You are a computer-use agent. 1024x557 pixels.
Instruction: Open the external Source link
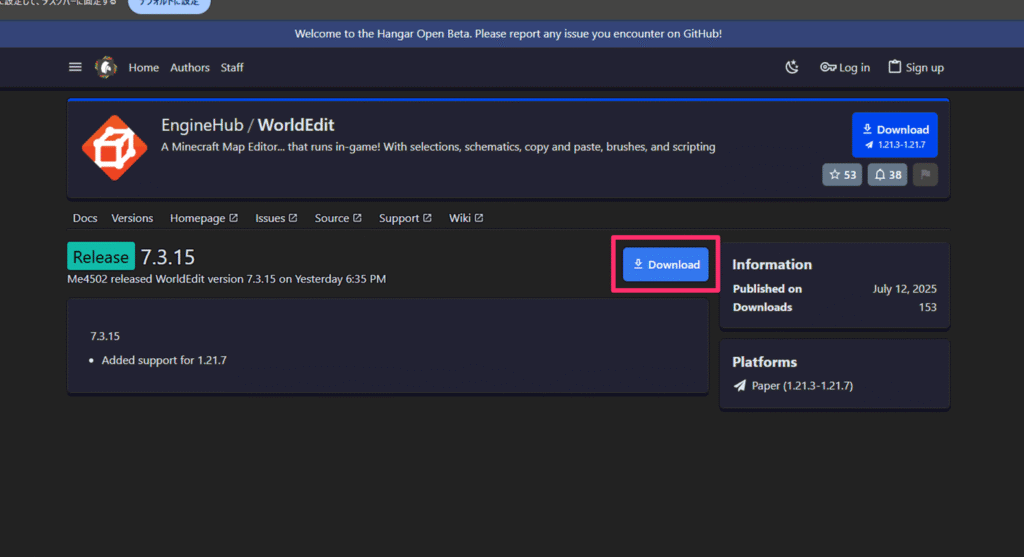338,218
